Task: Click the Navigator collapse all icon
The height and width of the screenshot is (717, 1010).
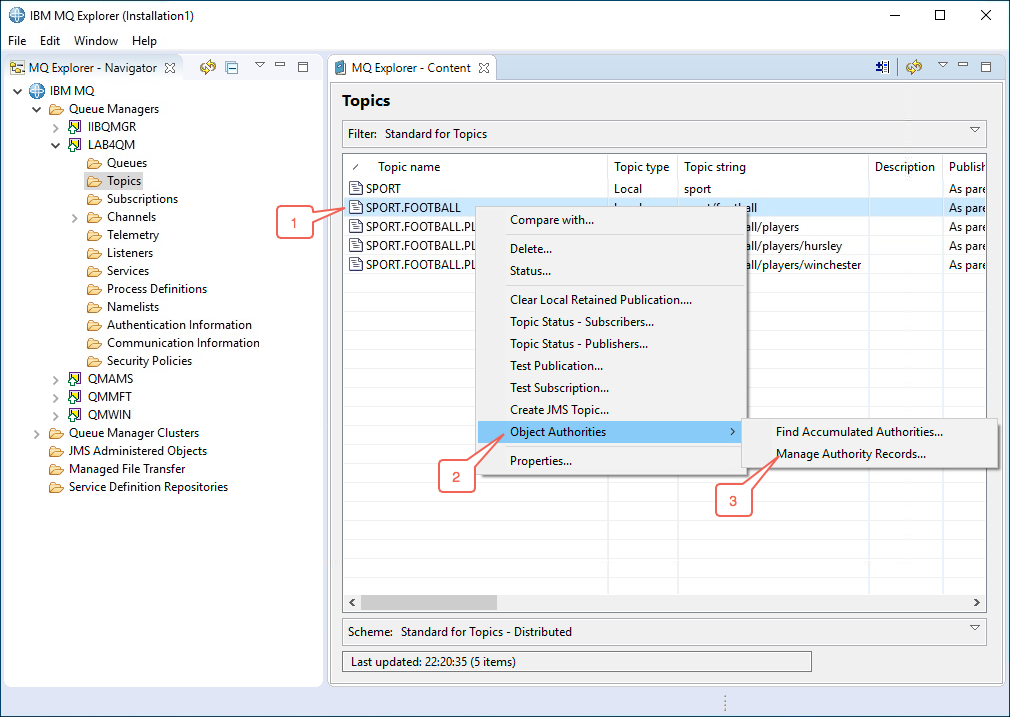Action: pyautogui.click(x=233, y=67)
